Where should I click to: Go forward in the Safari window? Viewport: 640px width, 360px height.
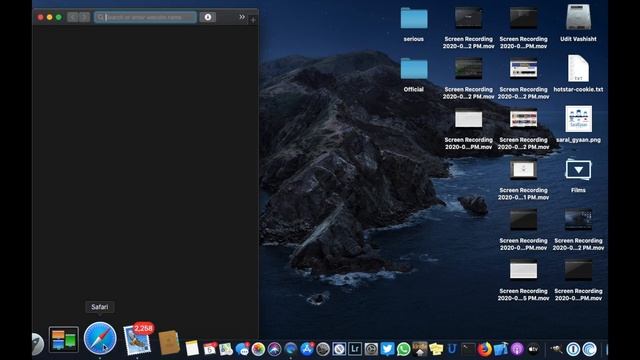tap(84, 17)
